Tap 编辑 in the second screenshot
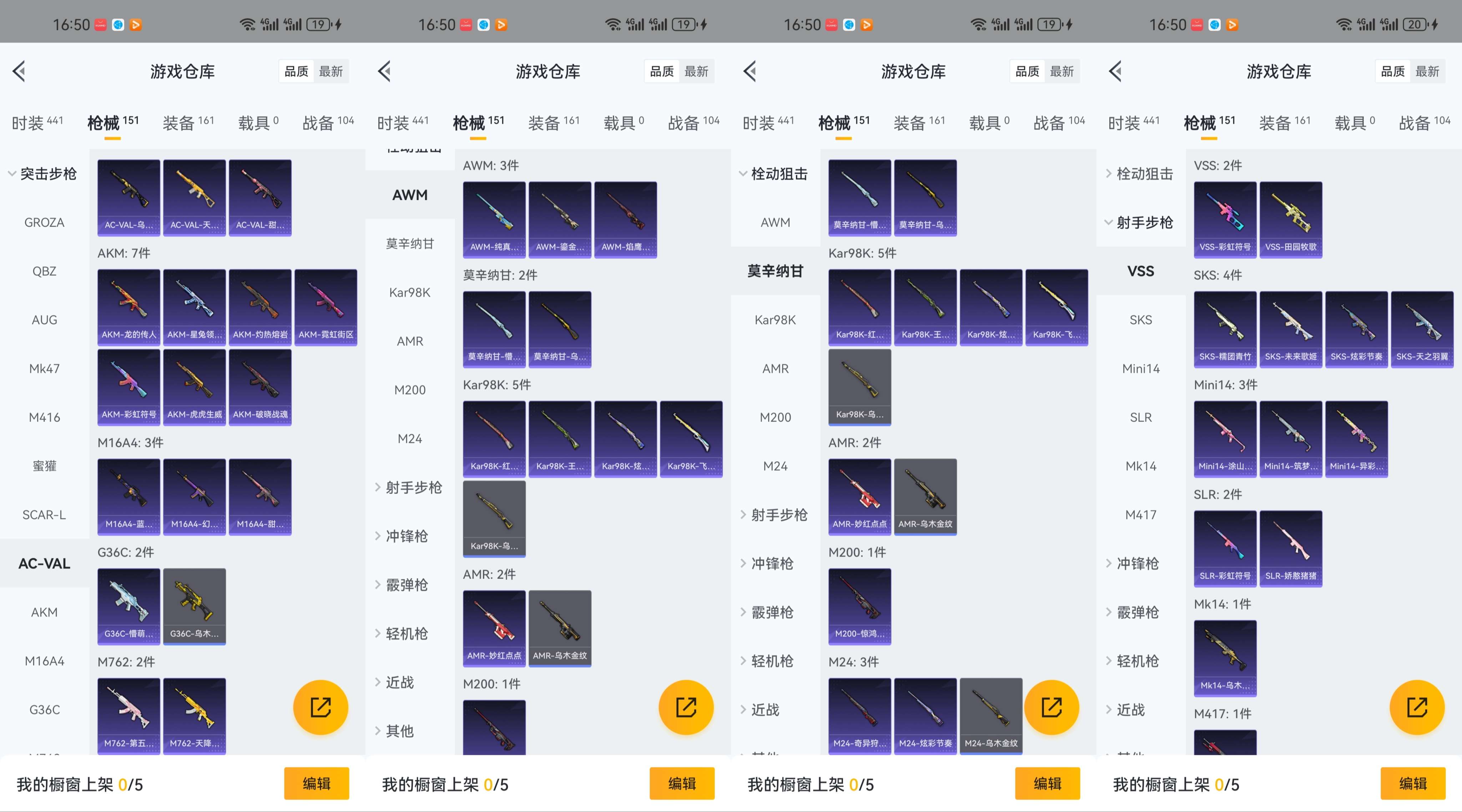 682,784
